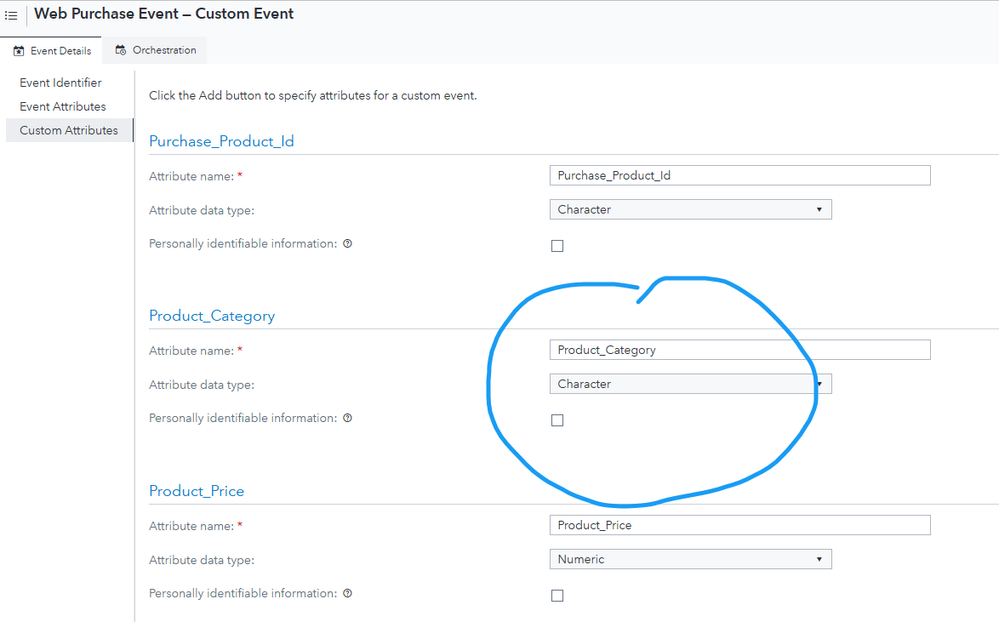Viewport: 999px width, 622px height.
Task: Select the Event Details tab
Action: (x=60, y=51)
